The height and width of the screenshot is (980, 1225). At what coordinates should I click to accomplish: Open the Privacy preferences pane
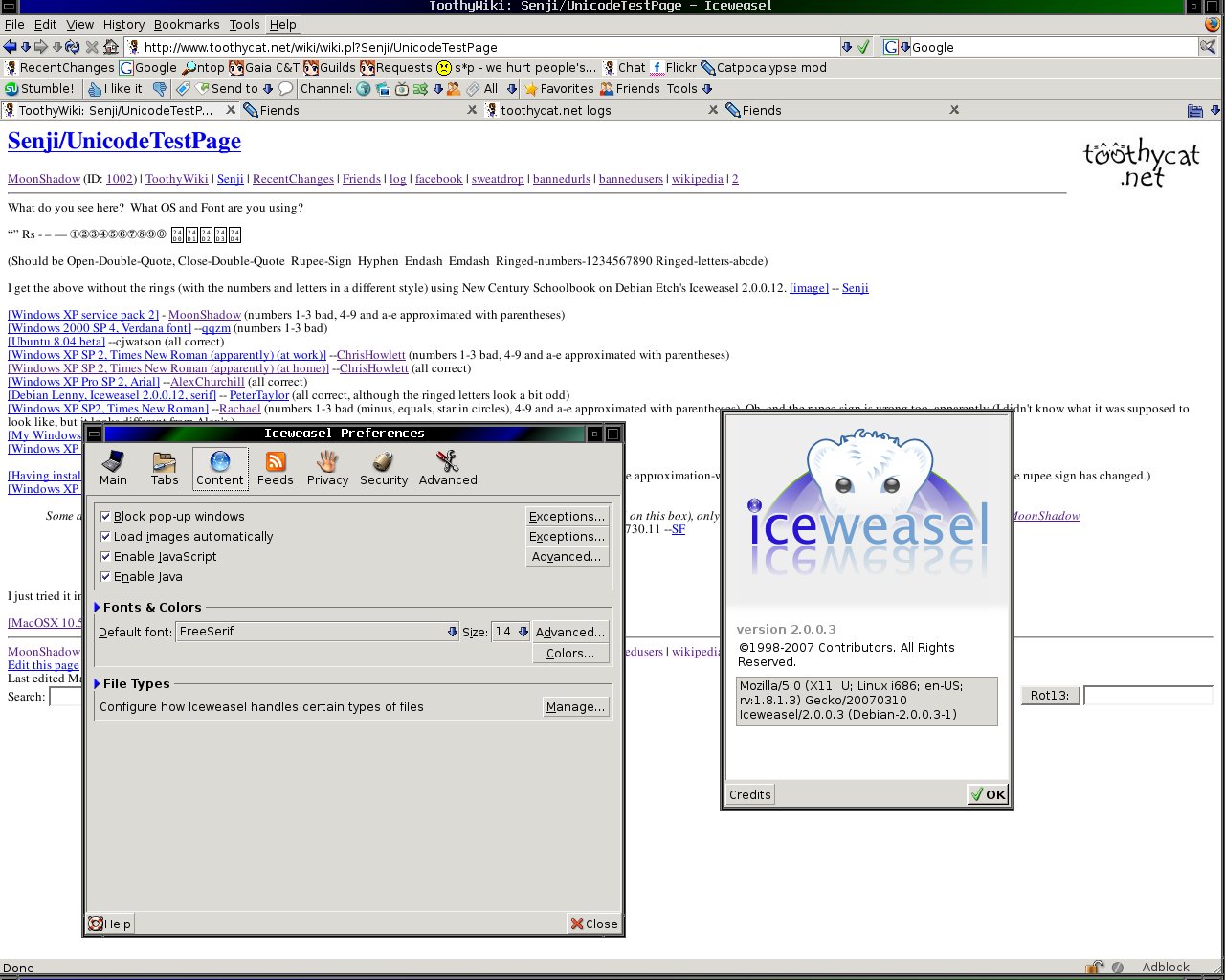pos(327,468)
